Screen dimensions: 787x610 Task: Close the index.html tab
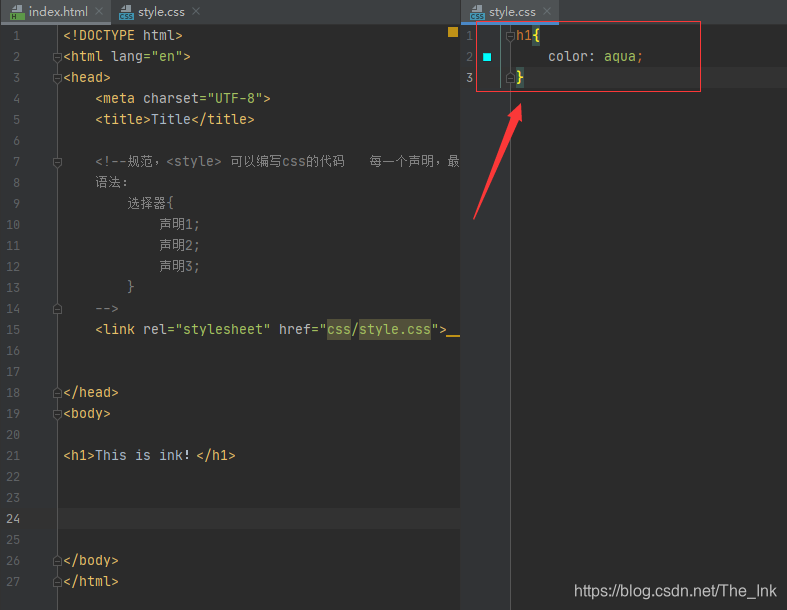coord(99,11)
